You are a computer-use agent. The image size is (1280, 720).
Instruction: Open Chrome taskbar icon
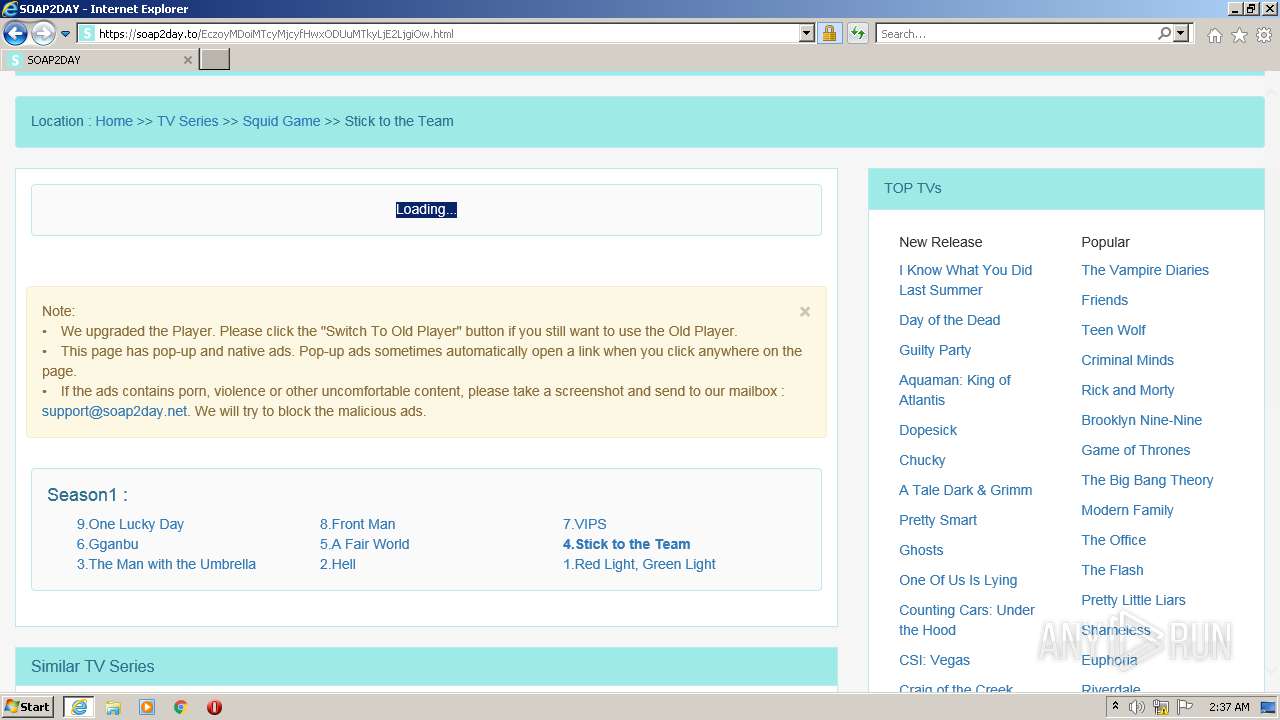(181, 707)
